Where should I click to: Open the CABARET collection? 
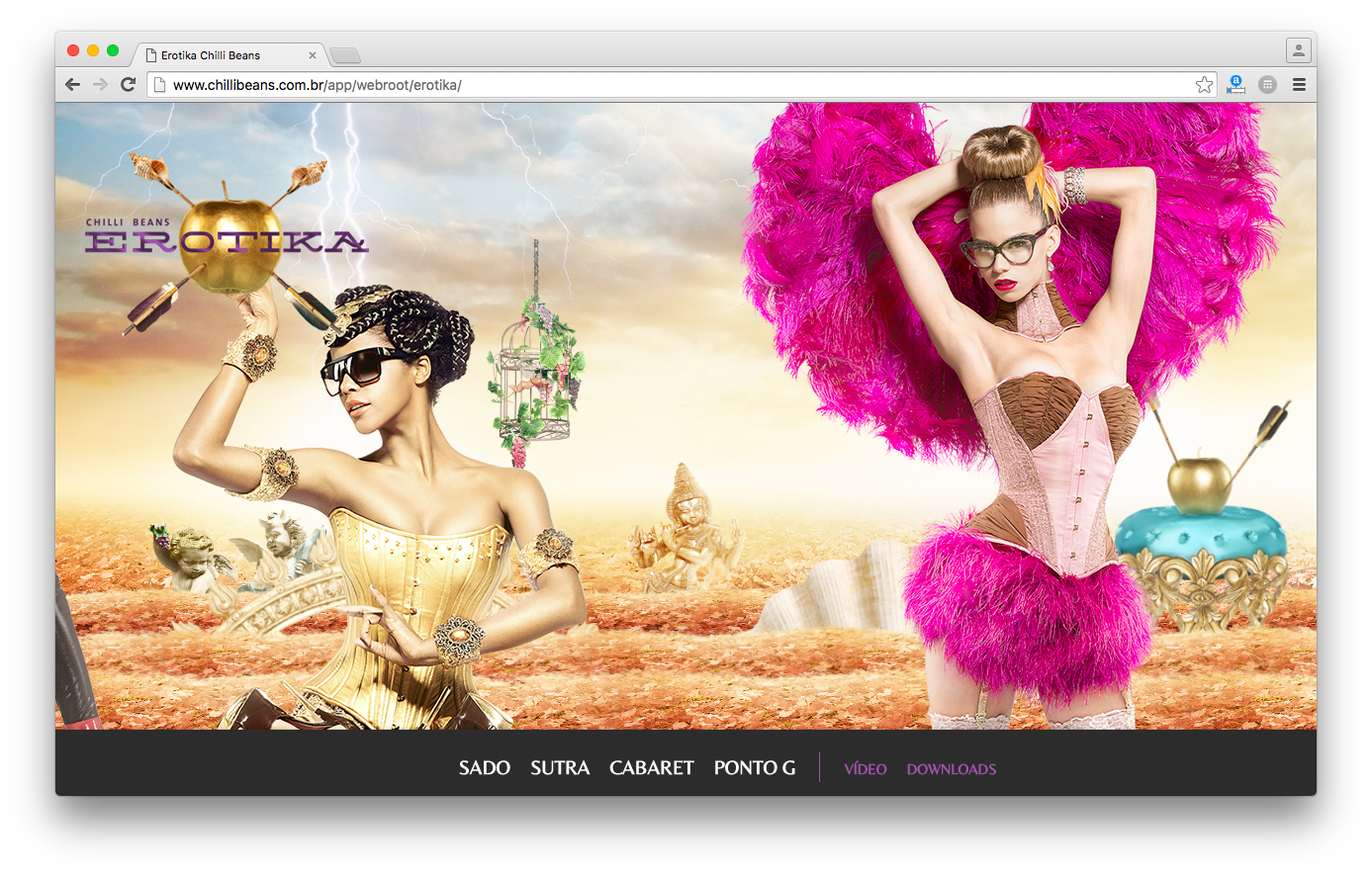pyautogui.click(x=652, y=768)
